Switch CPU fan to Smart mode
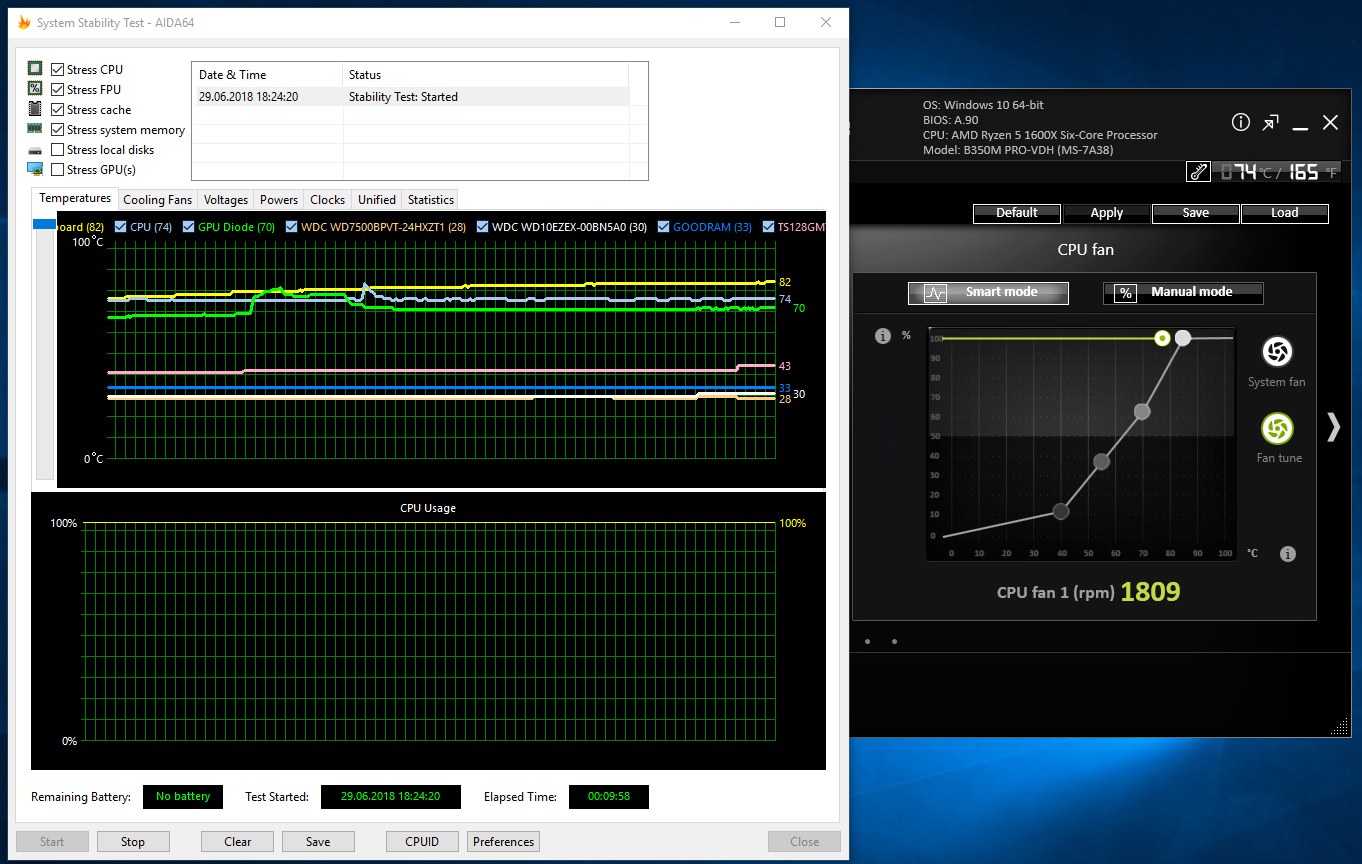 tap(988, 293)
